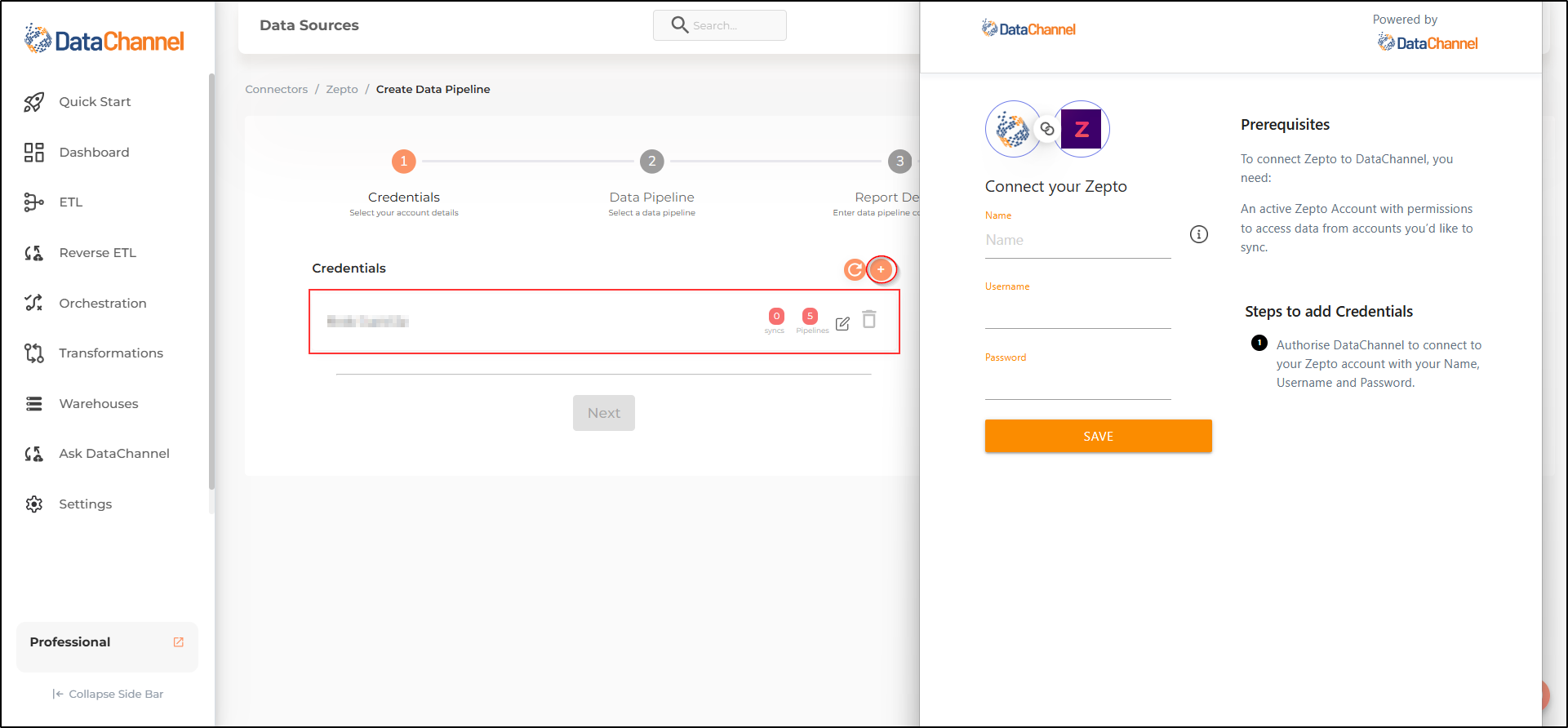Click the "Connect your Zepto" heading
Screen dimensions: 1568x728
pos(1055,187)
